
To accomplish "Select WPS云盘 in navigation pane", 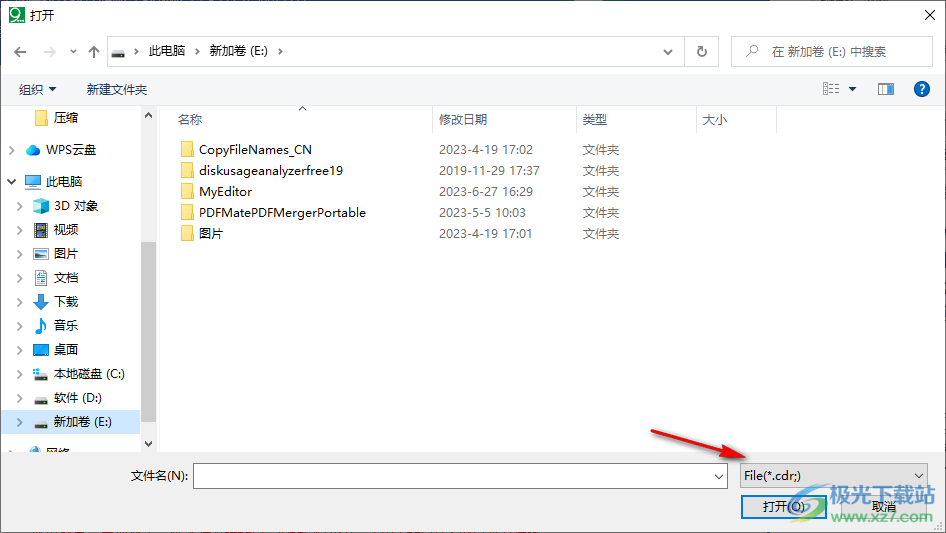I will coord(70,150).
